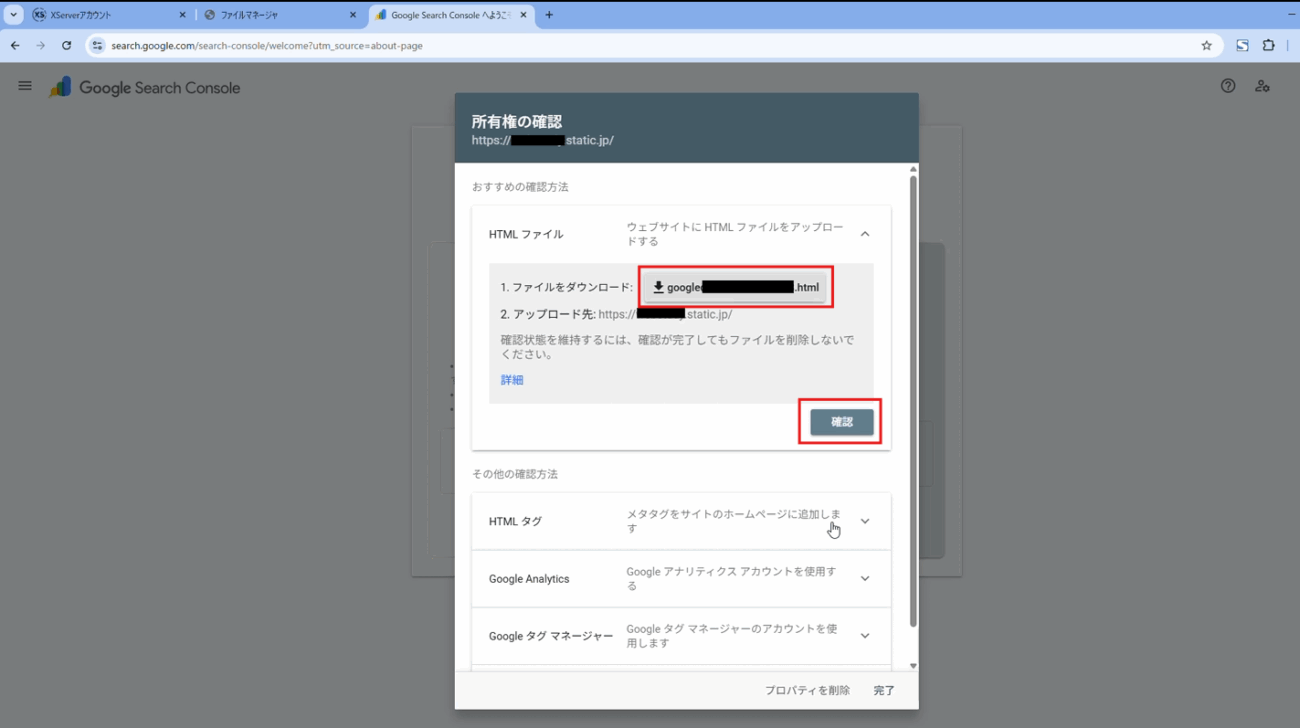This screenshot has height=728, width=1300.
Task: Expand the HTML タグ verification method
Action: click(864, 521)
